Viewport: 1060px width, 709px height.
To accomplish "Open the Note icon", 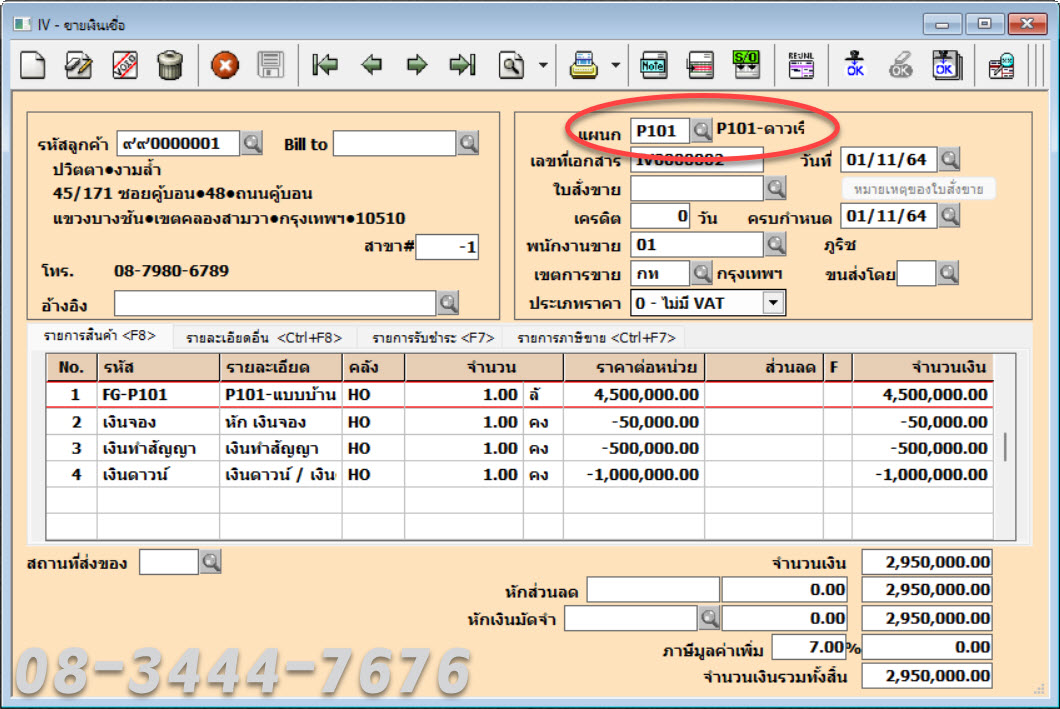I will tap(653, 66).
